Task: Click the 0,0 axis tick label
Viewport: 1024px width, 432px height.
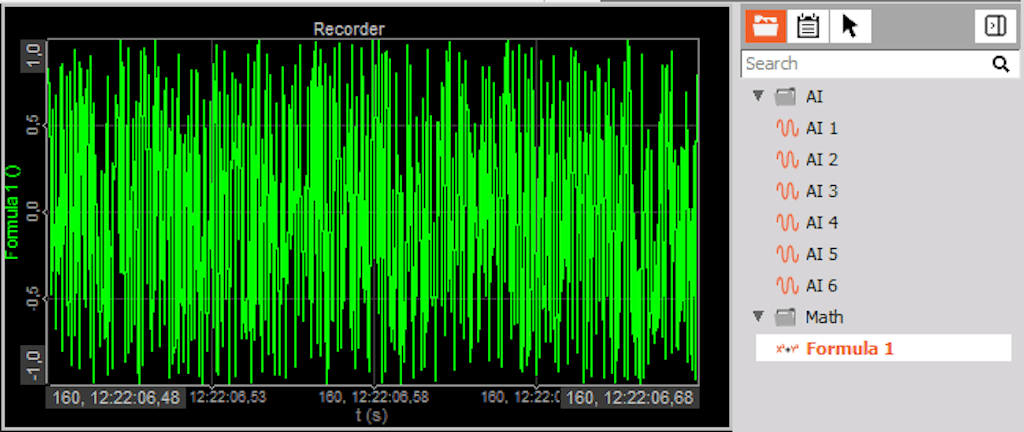Action: point(35,212)
